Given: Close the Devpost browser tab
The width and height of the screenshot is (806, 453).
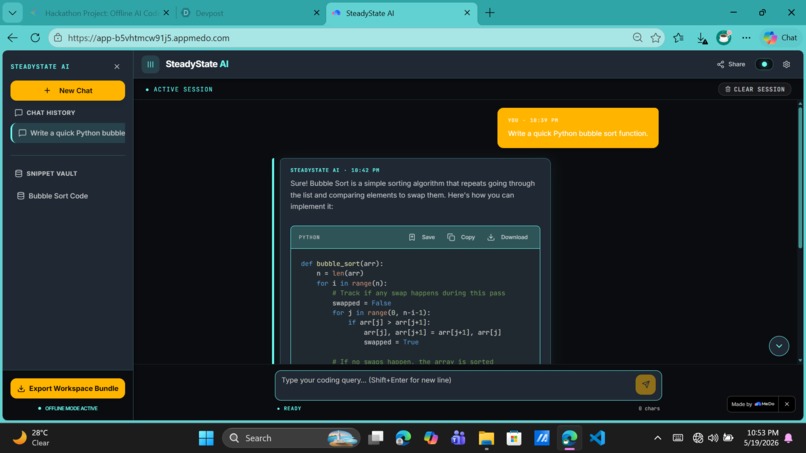Looking at the screenshot, I should pos(316,13).
